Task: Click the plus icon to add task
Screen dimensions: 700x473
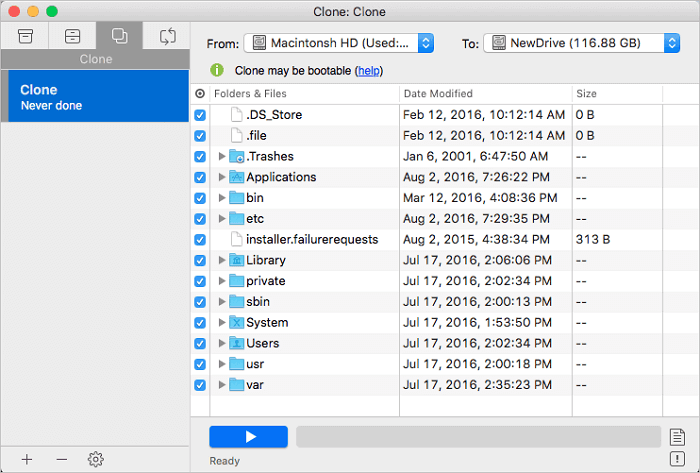Action: pos(27,459)
